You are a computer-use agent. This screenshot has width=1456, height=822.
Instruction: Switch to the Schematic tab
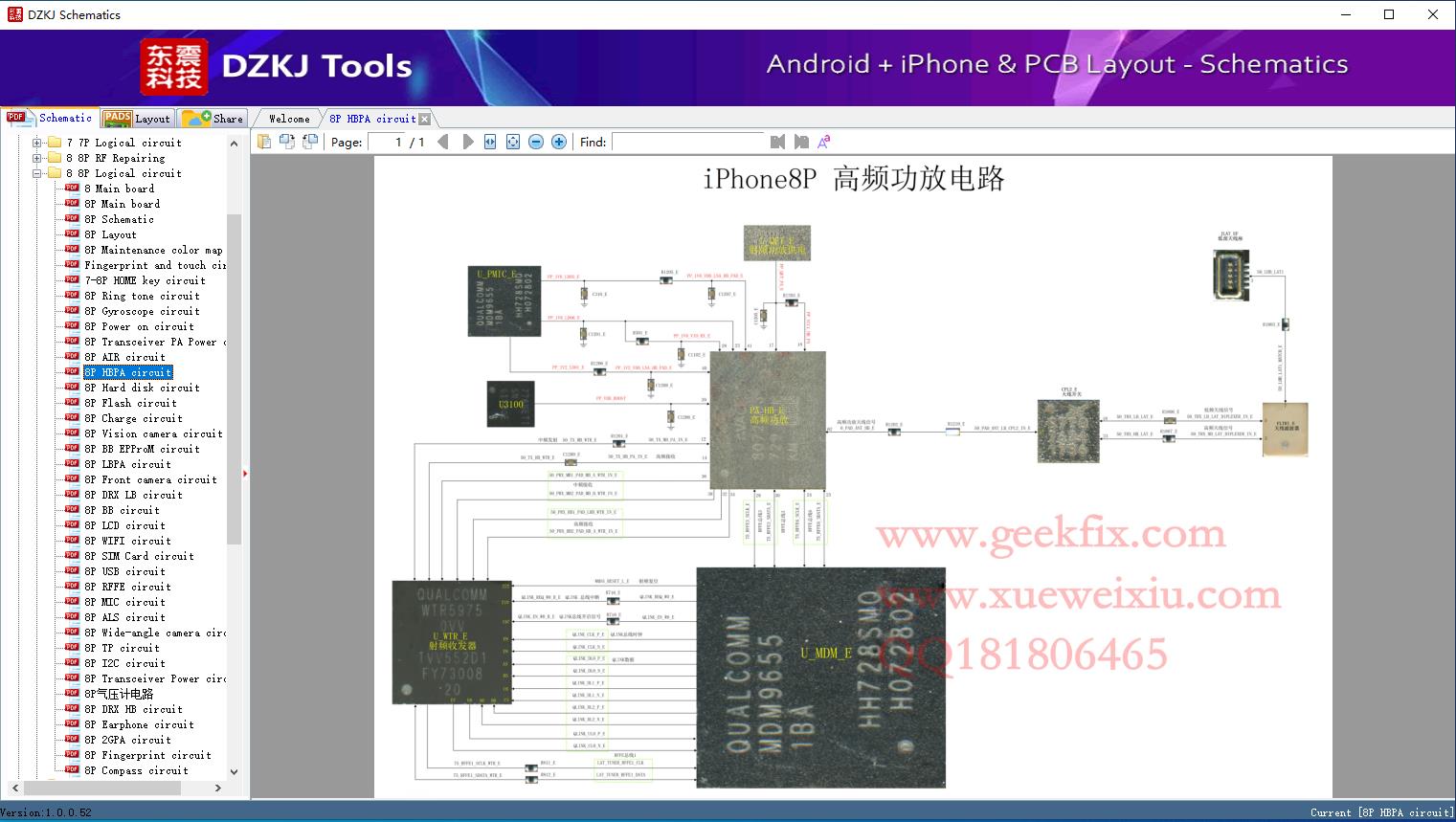pyautogui.click(x=50, y=118)
